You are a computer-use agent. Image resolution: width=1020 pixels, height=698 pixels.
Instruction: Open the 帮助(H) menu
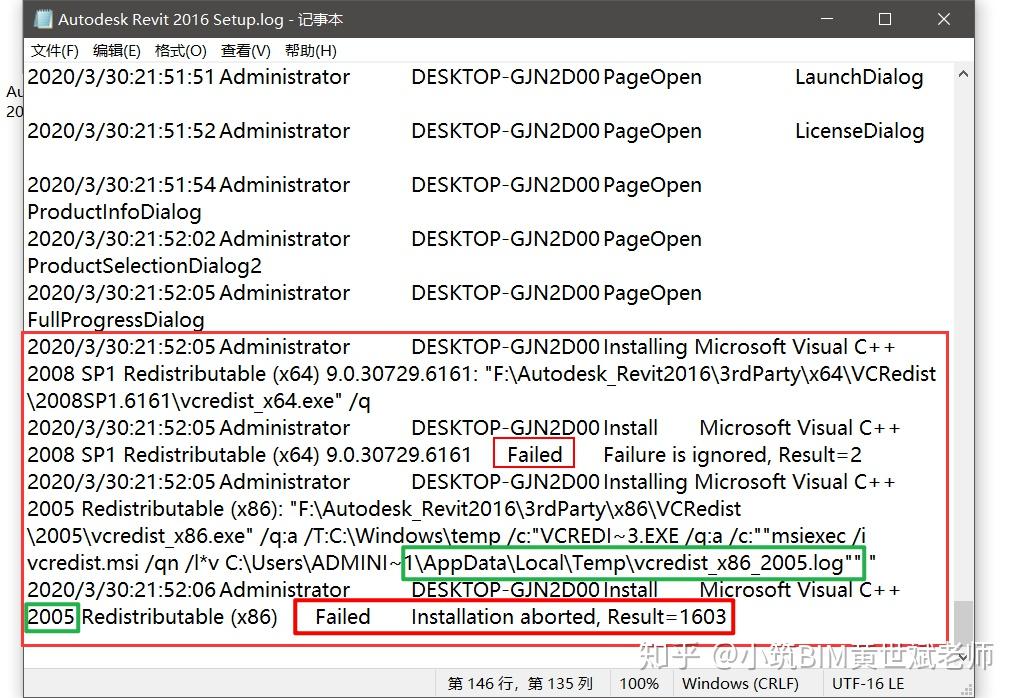coord(310,51)
